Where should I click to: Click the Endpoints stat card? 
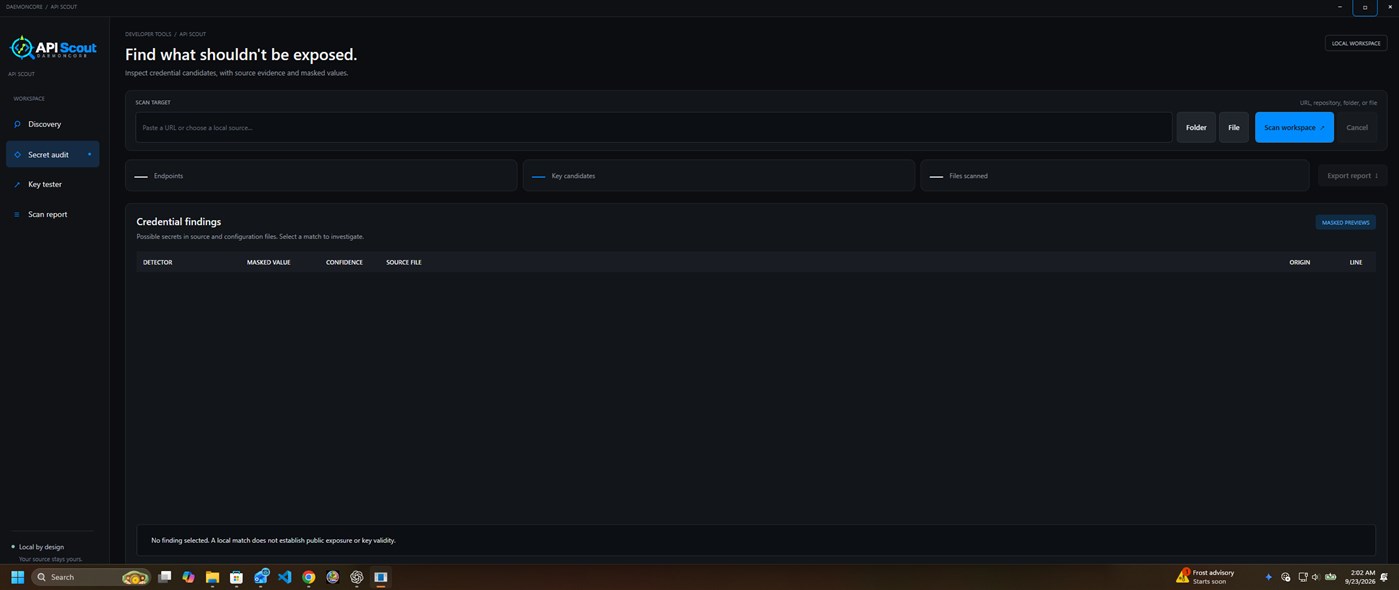321,176
